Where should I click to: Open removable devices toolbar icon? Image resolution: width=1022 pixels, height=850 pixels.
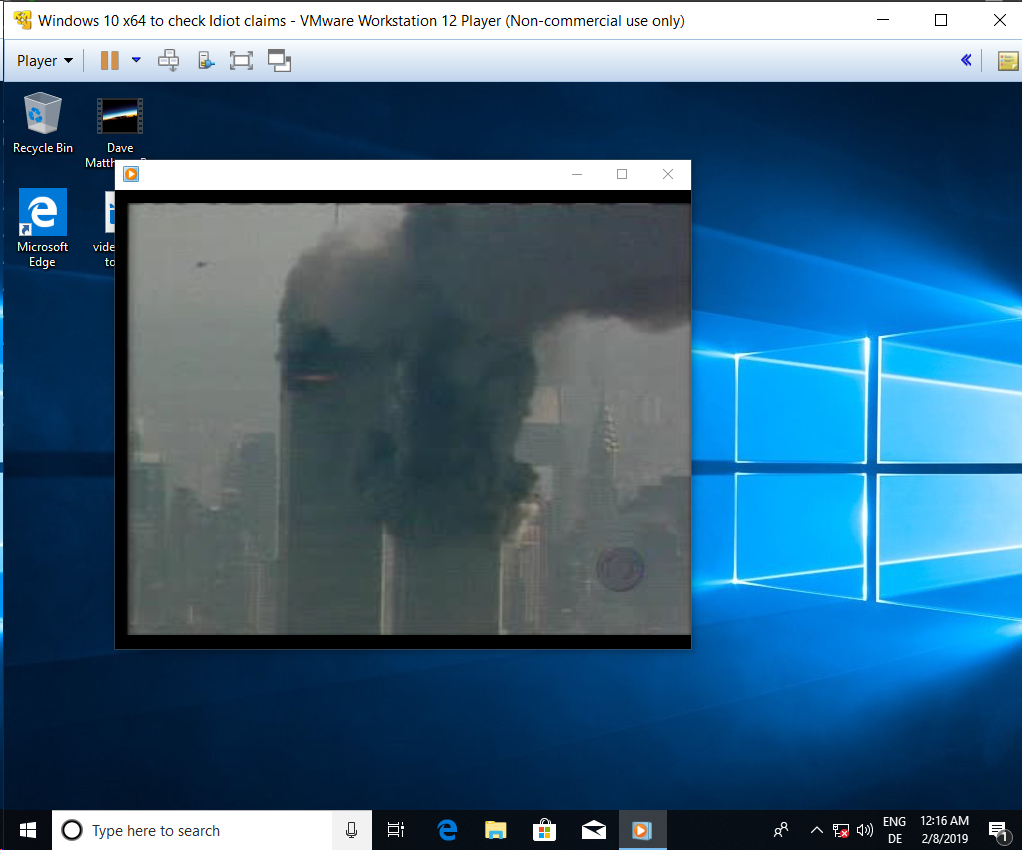click(x=206, y=61)
